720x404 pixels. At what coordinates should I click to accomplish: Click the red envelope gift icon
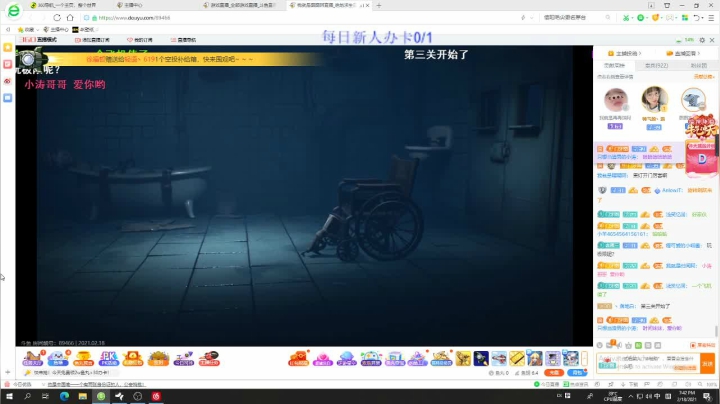[298, 358]
